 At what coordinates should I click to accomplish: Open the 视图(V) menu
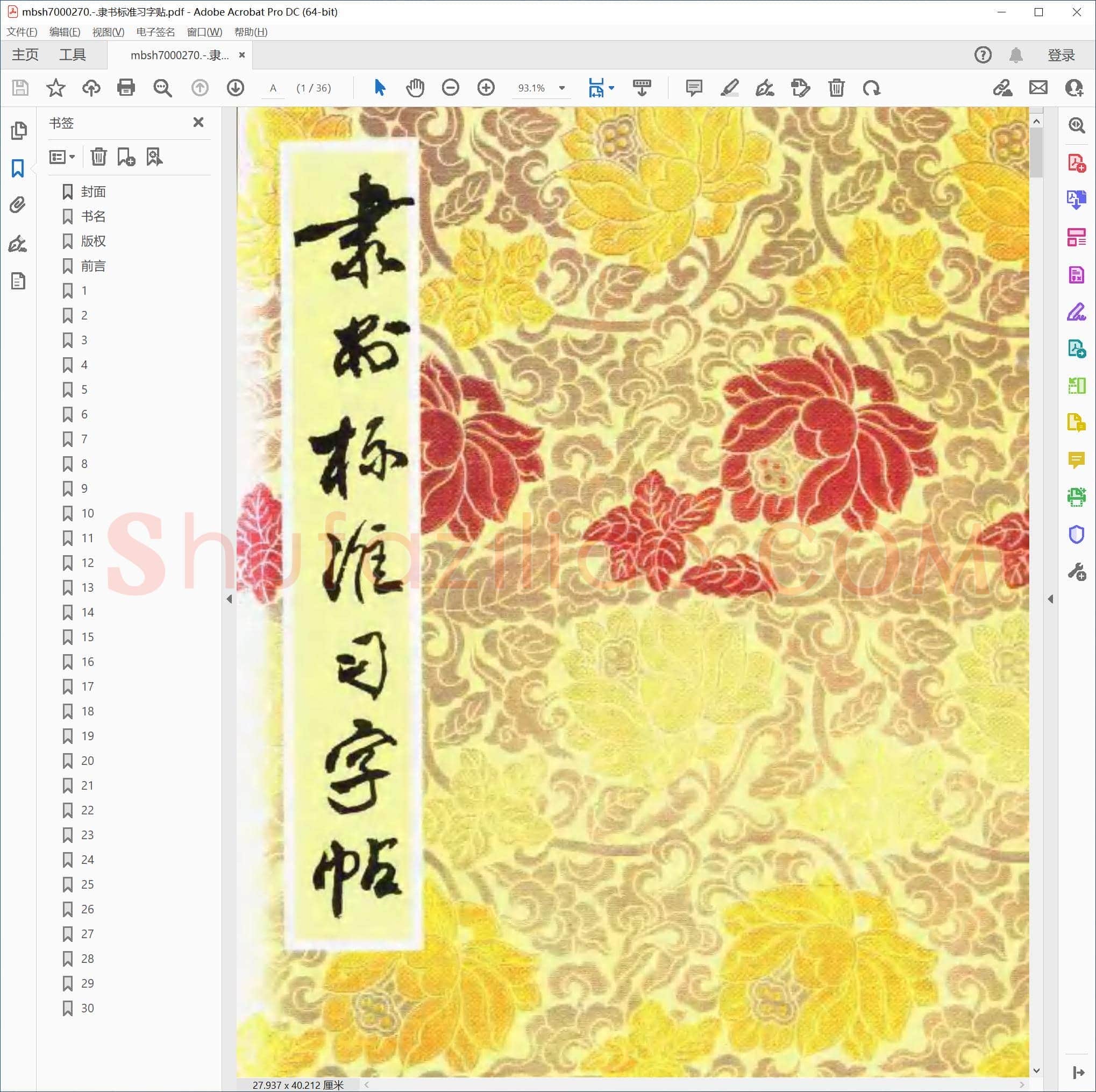click(x=108, y=32)
